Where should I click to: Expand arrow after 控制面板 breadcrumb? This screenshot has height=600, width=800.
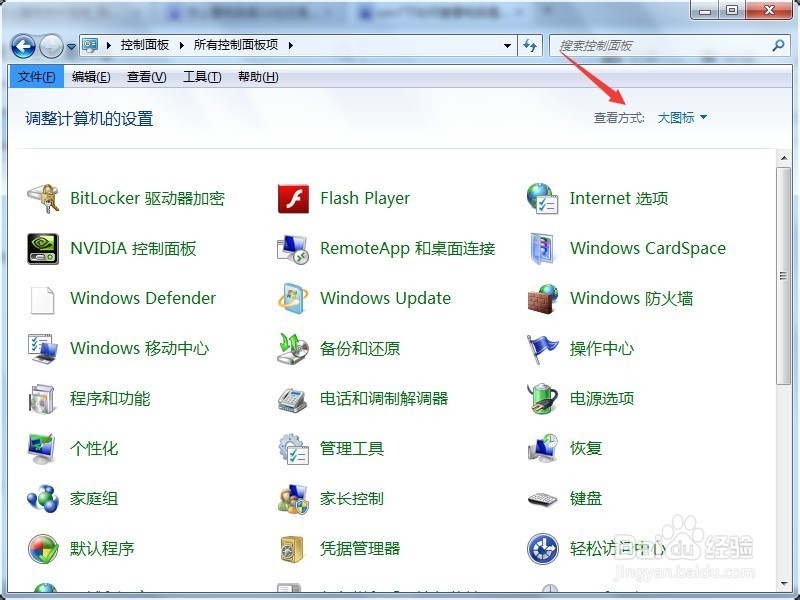pyautogui.click(x=182, y=45)
